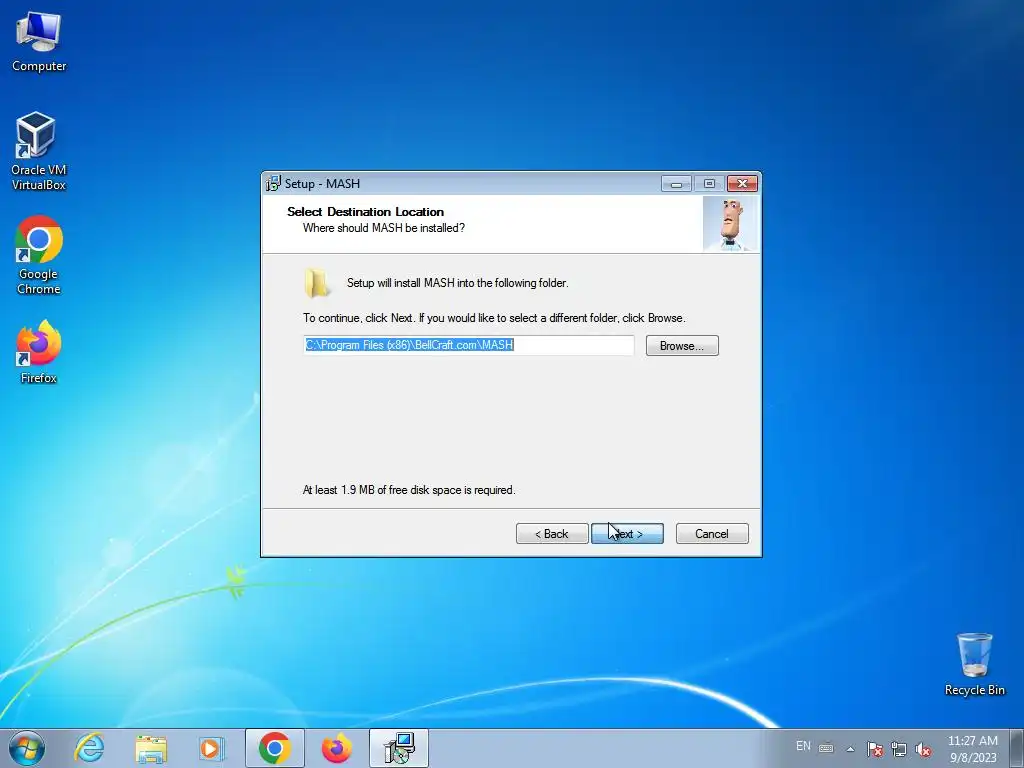Screen dimensions: 1024x768
Task: Open Windows Media Player from the taskbar
Action: point(211,748)
